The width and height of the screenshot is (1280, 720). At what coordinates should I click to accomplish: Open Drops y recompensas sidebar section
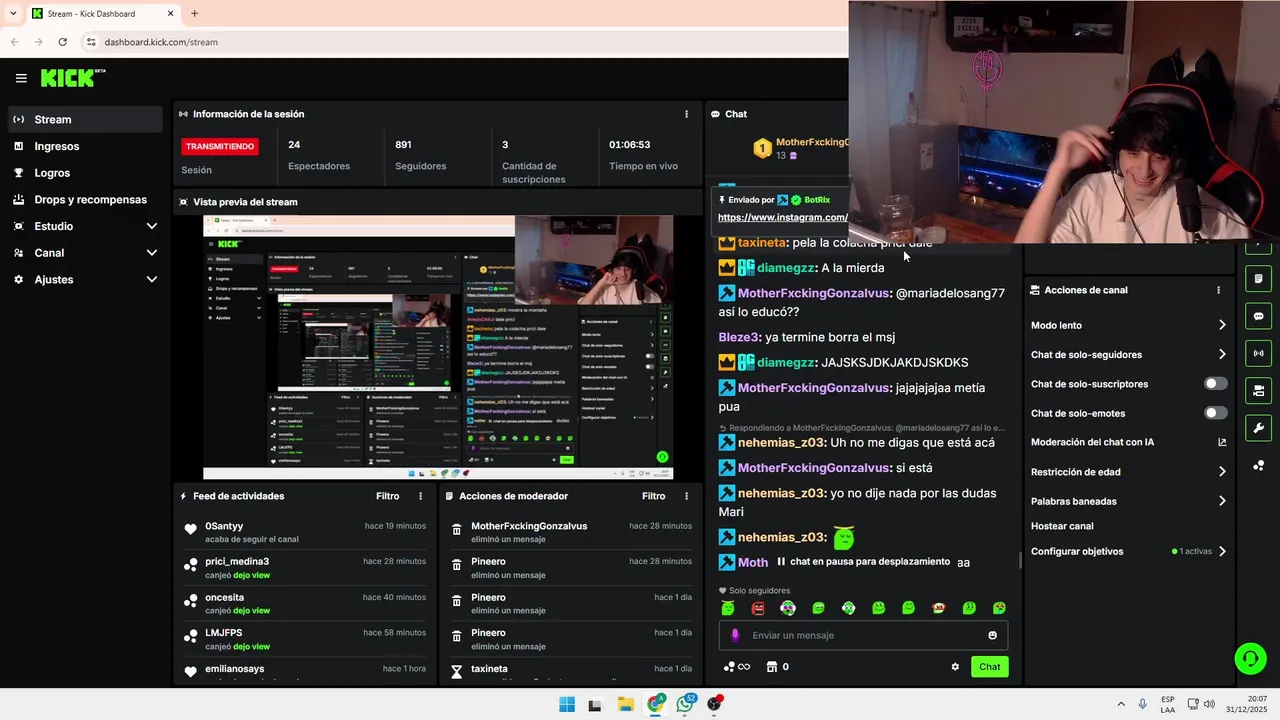pos(84,199)
